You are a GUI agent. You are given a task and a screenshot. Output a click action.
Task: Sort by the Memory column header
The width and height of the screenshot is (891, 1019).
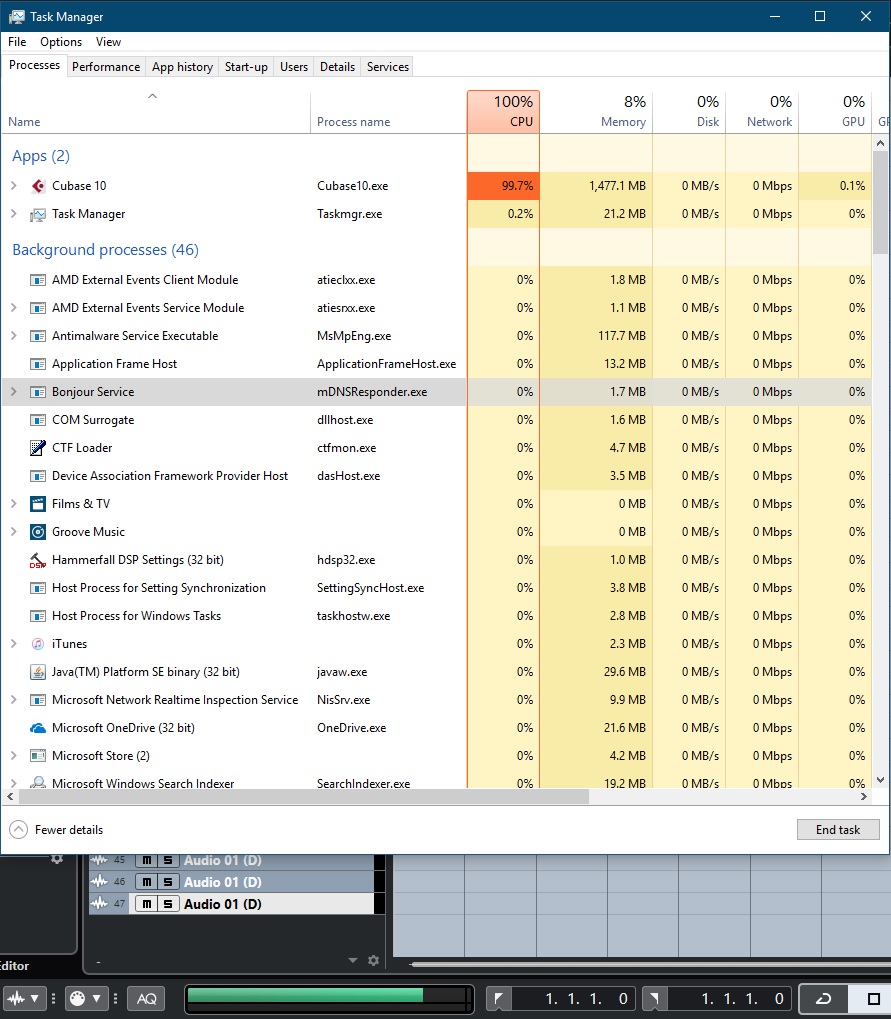(x=596, y=112)
